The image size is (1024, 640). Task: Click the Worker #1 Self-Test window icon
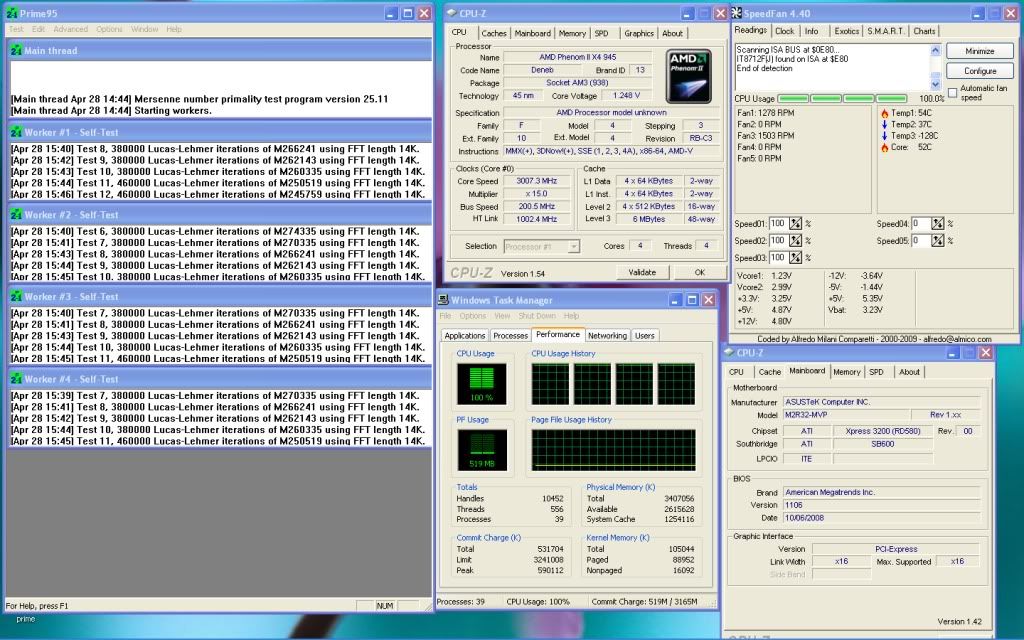pos(16,132)
